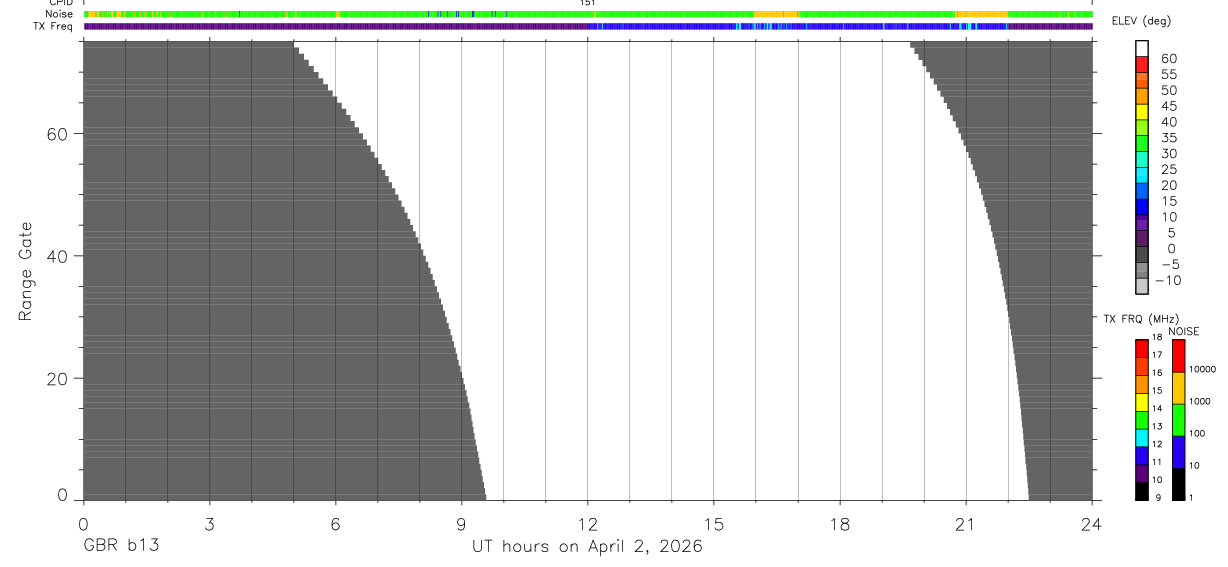Click the 'NOISE' legend title
This screenshot has height=567, width=1228.
pyautogui.click(x=1183, y=331)
